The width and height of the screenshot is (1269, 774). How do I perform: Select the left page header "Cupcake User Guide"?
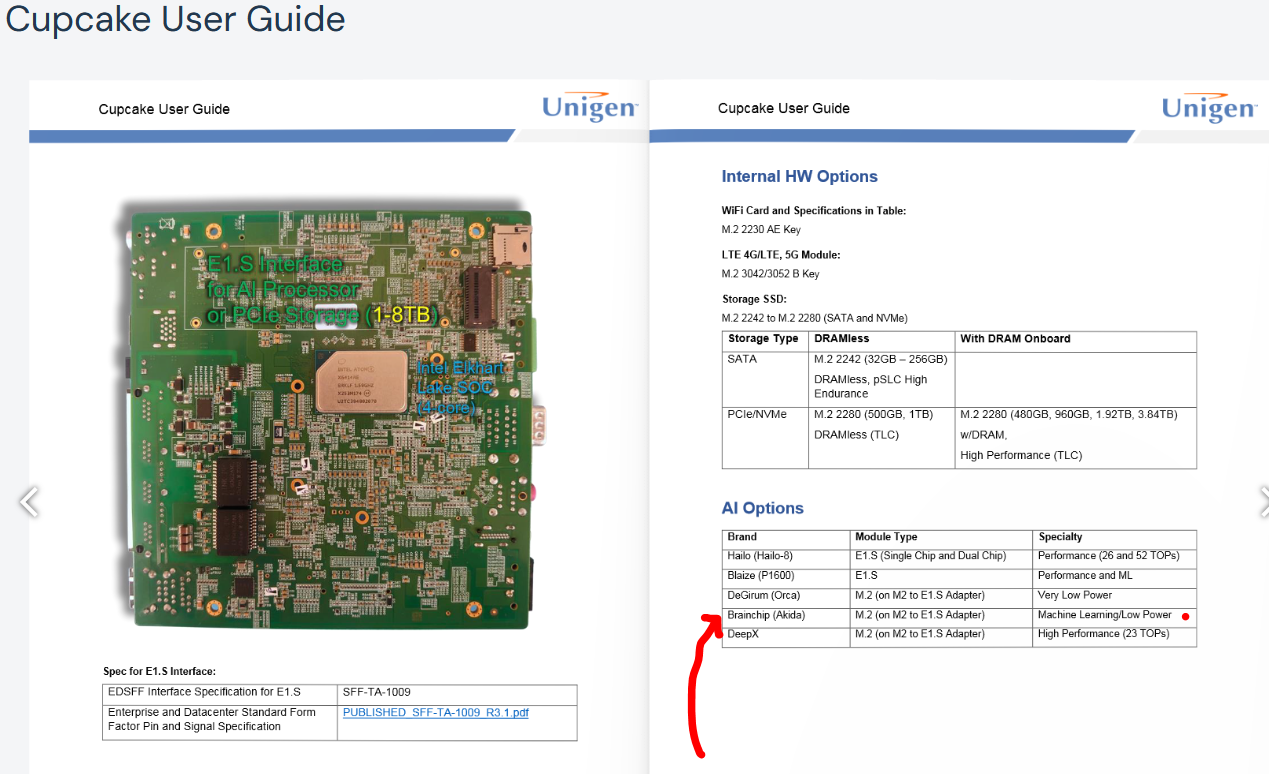(164, 109)
